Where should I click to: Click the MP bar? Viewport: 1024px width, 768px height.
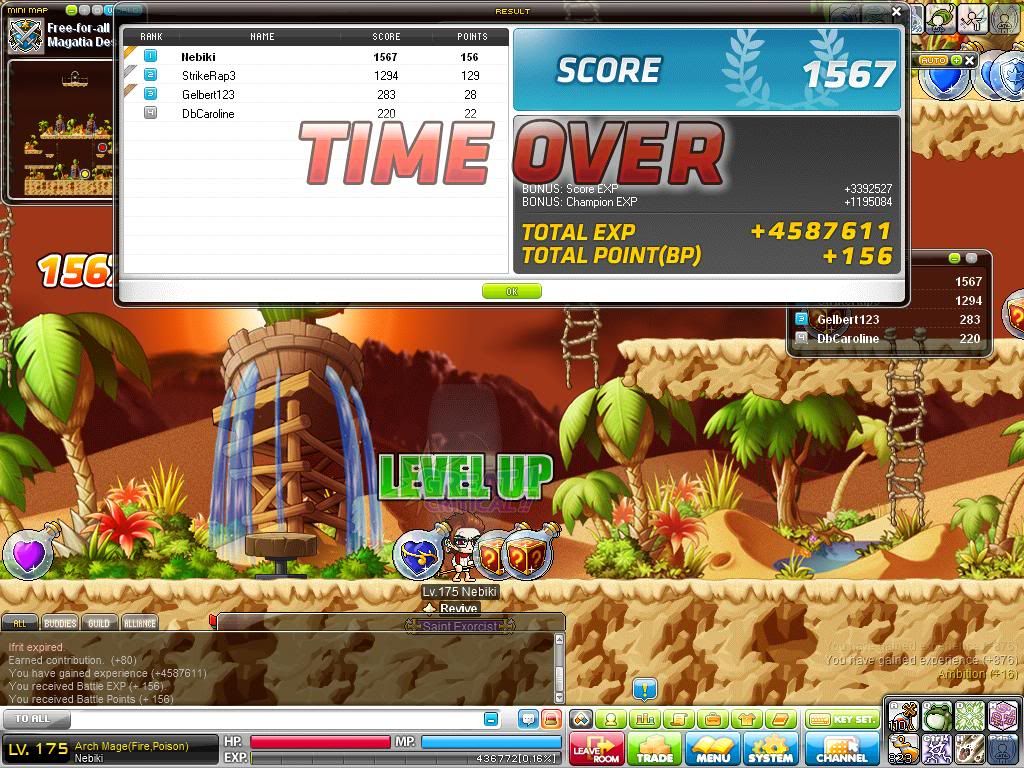[491, 742]
